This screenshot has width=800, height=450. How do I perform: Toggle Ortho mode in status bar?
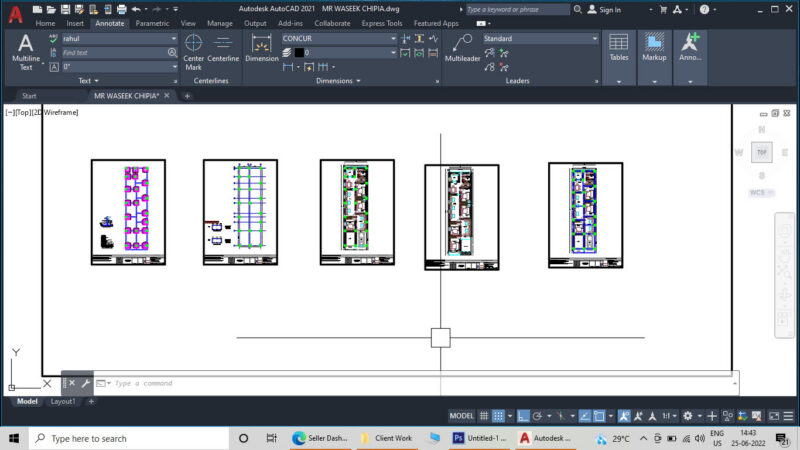(523, 416)
